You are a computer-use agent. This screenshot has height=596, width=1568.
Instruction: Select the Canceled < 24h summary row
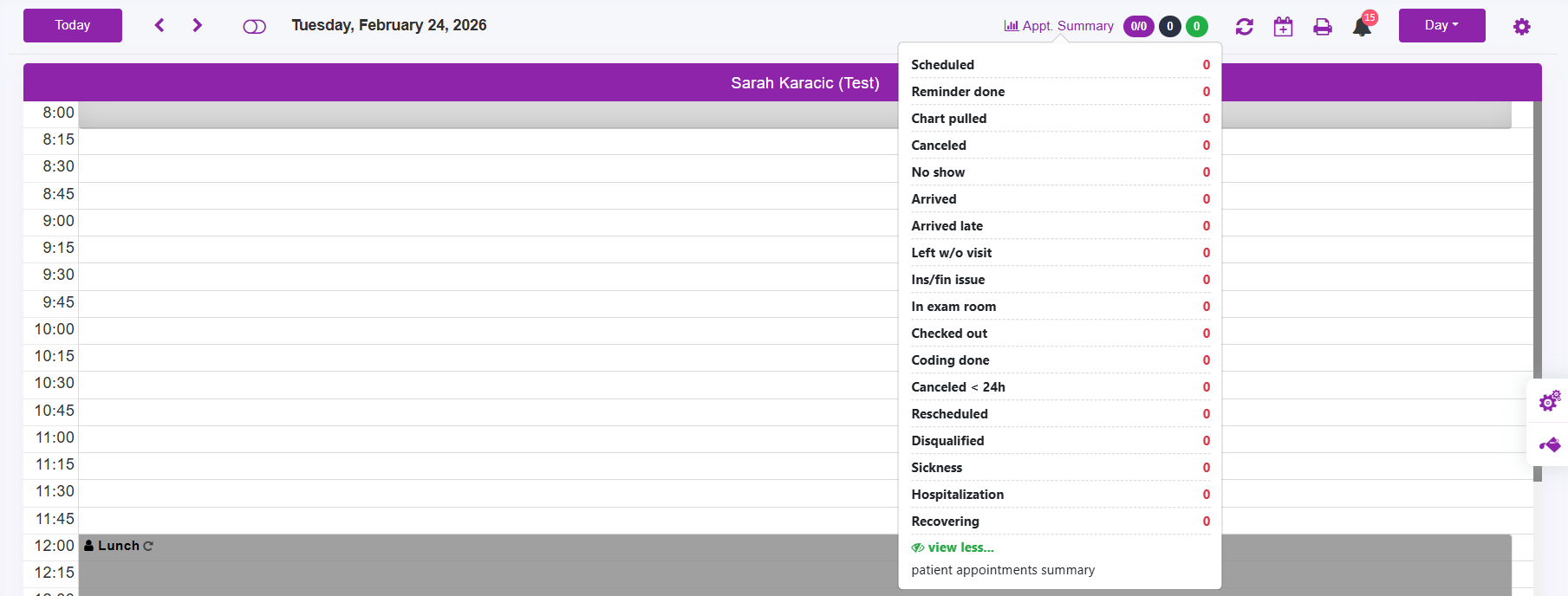tap(1060, 387)
